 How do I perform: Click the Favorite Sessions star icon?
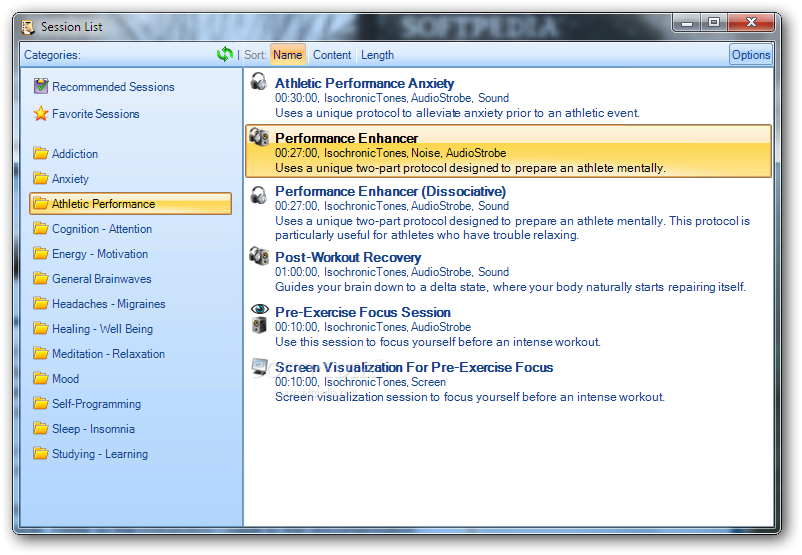[x=41, y=113]
